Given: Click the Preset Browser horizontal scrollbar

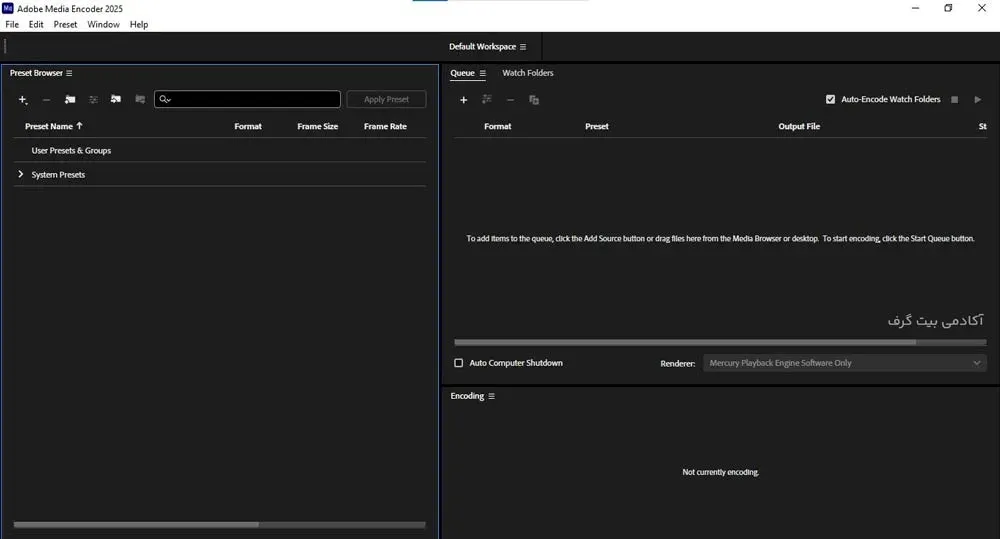Looking at the screenshot, I should [136, 525].
